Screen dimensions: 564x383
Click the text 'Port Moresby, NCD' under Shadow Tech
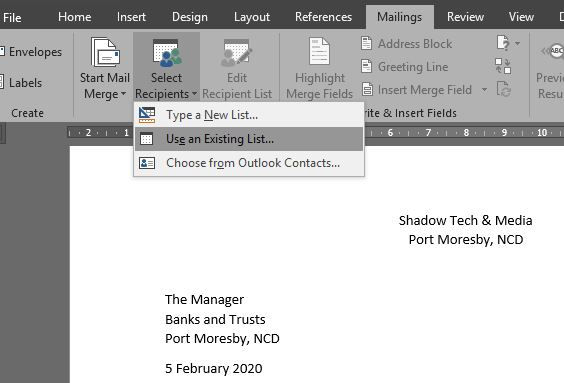tap(466, 240)
